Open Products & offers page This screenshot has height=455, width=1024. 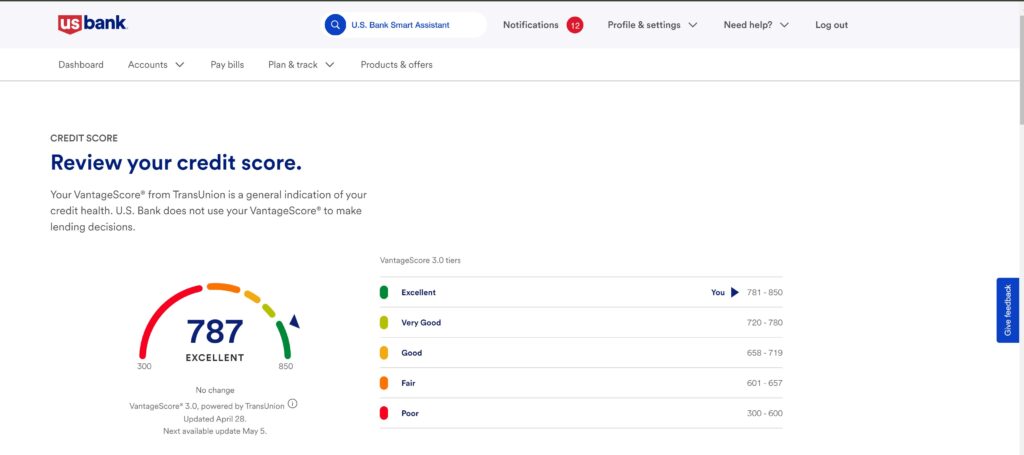pos(396,65)
